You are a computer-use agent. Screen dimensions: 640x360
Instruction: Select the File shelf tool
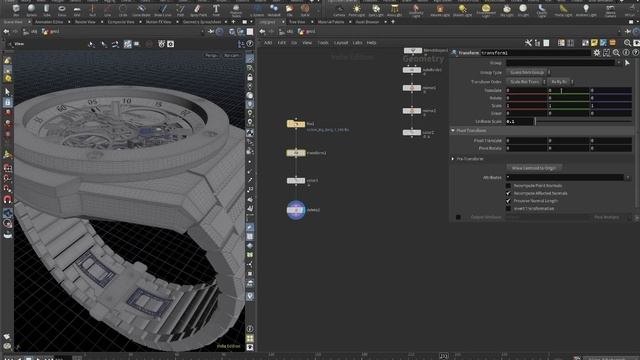[x=289, y=10]
